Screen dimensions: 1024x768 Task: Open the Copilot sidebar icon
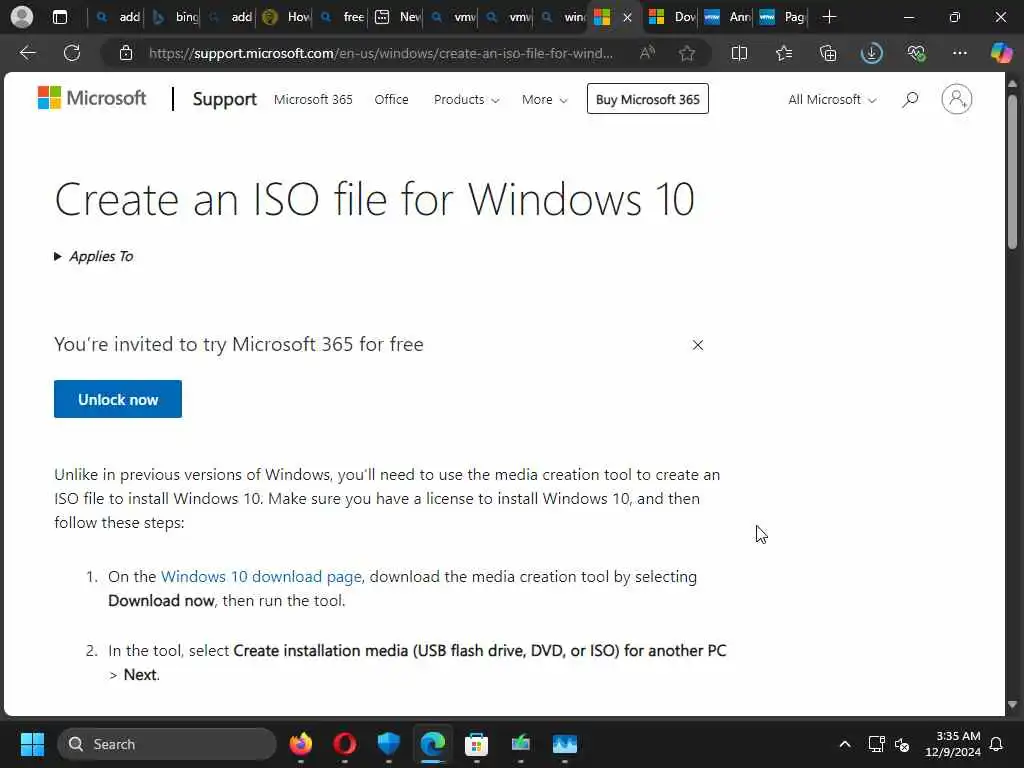1001,53
